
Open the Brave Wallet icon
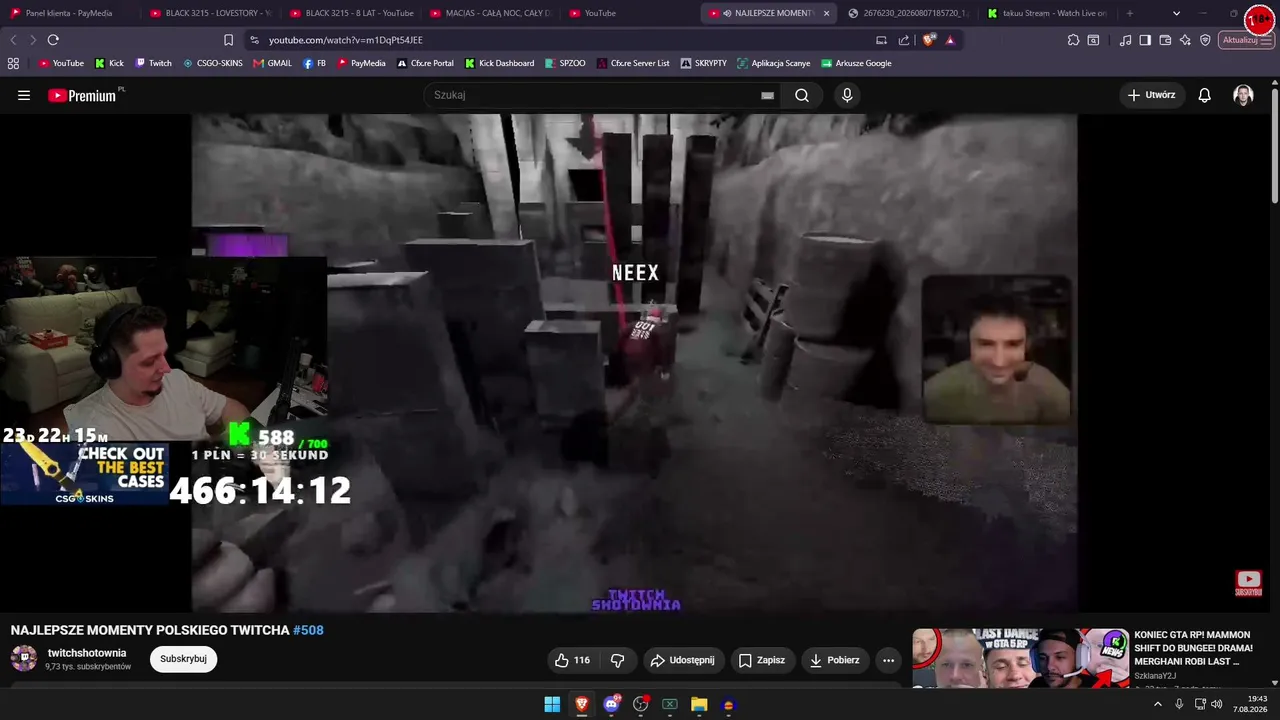(x=1165, y=40)
